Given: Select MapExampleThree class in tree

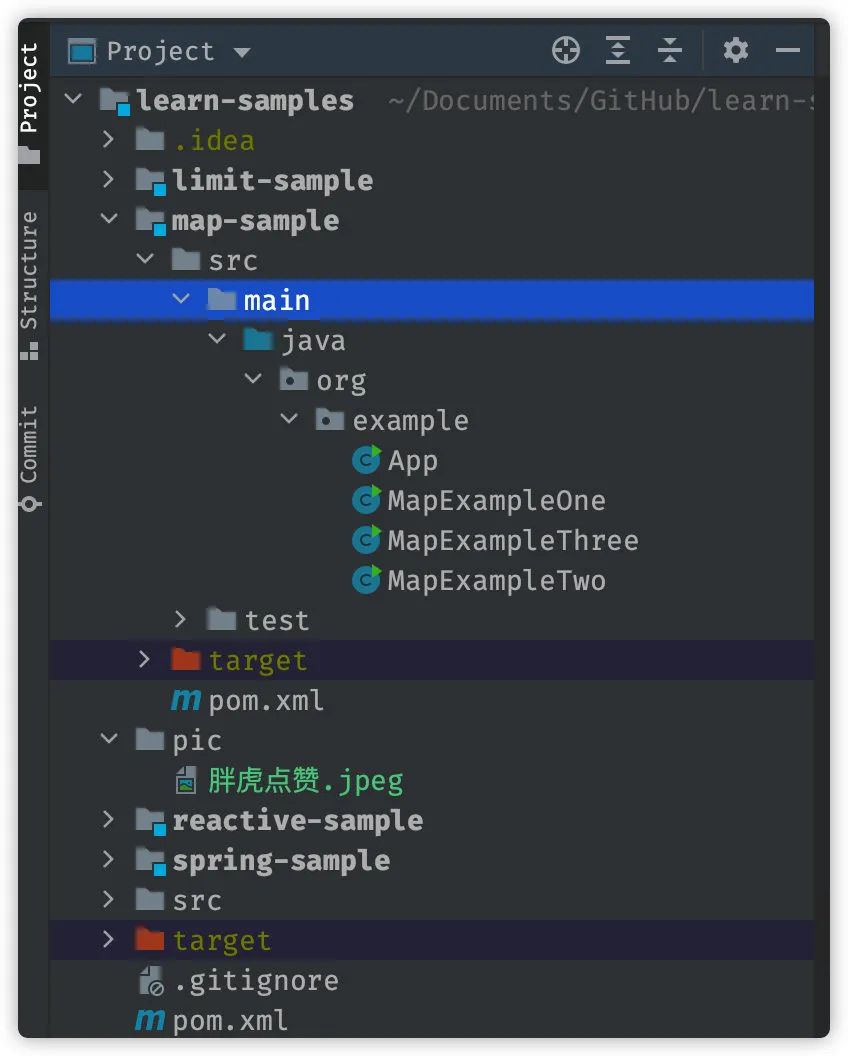Looking at the screenshot, I should 512,541.
